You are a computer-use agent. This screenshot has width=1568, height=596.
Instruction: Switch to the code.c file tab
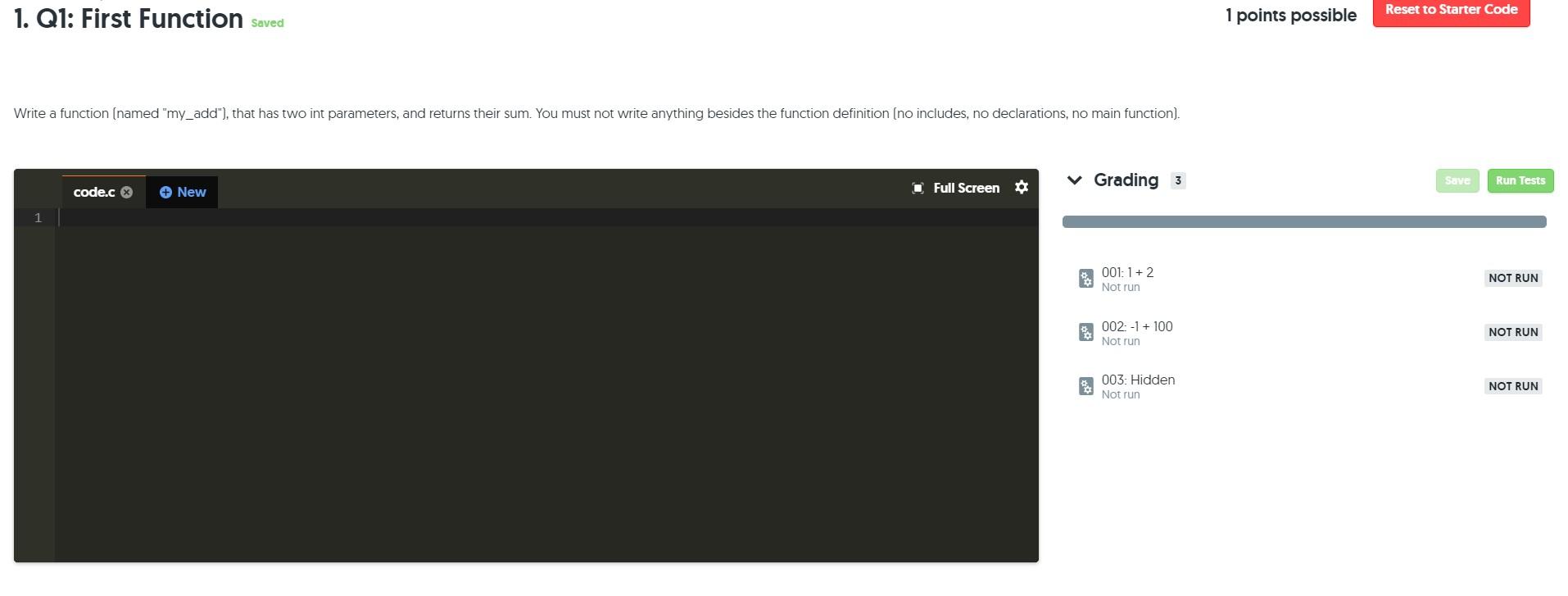tap(94, 192)
